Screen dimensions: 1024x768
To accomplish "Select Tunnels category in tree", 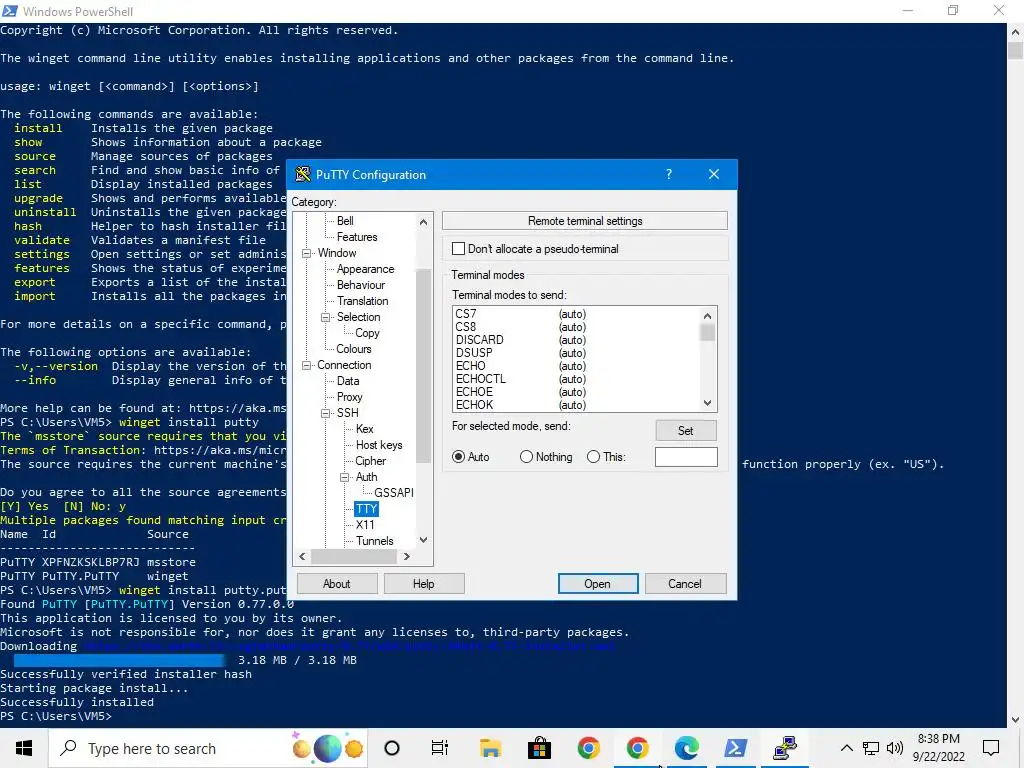I will (x=374, y=541).
